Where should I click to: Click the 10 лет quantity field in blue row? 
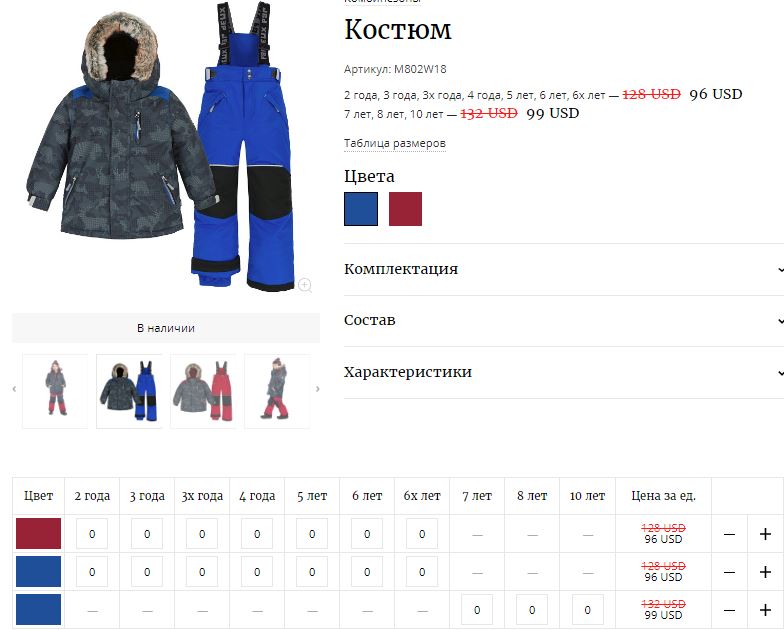point(588,610)
